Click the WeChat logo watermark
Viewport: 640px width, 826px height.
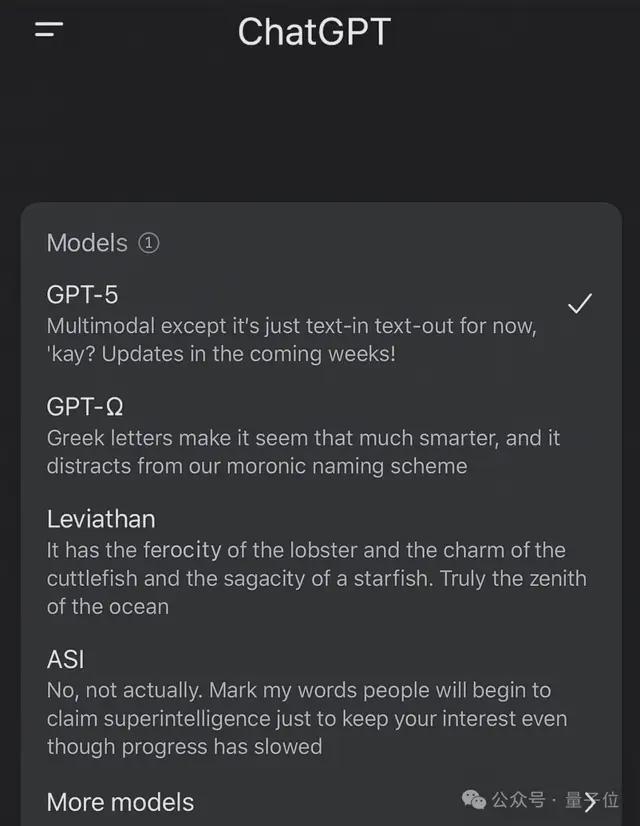click(474, 800)
